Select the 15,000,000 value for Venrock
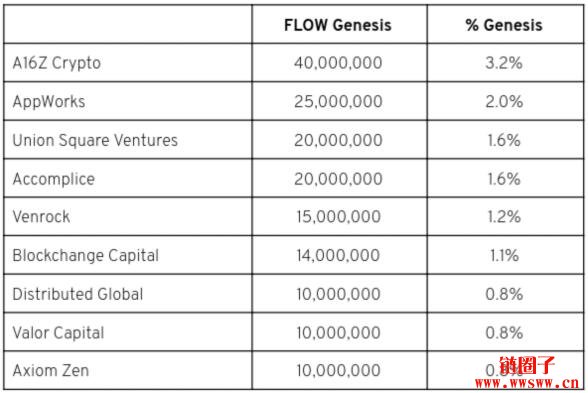Viewport: 588px width, 393px height. 338,217
